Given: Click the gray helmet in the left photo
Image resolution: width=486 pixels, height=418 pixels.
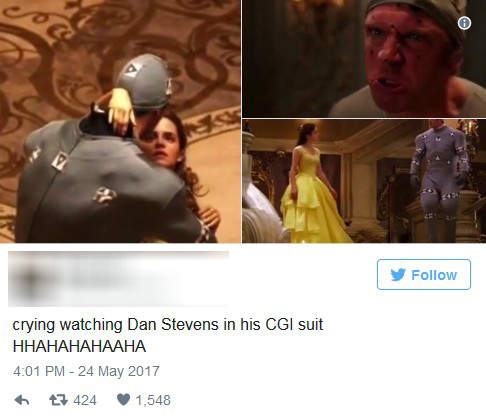Looking at the screenshot, I should point(146,82).
